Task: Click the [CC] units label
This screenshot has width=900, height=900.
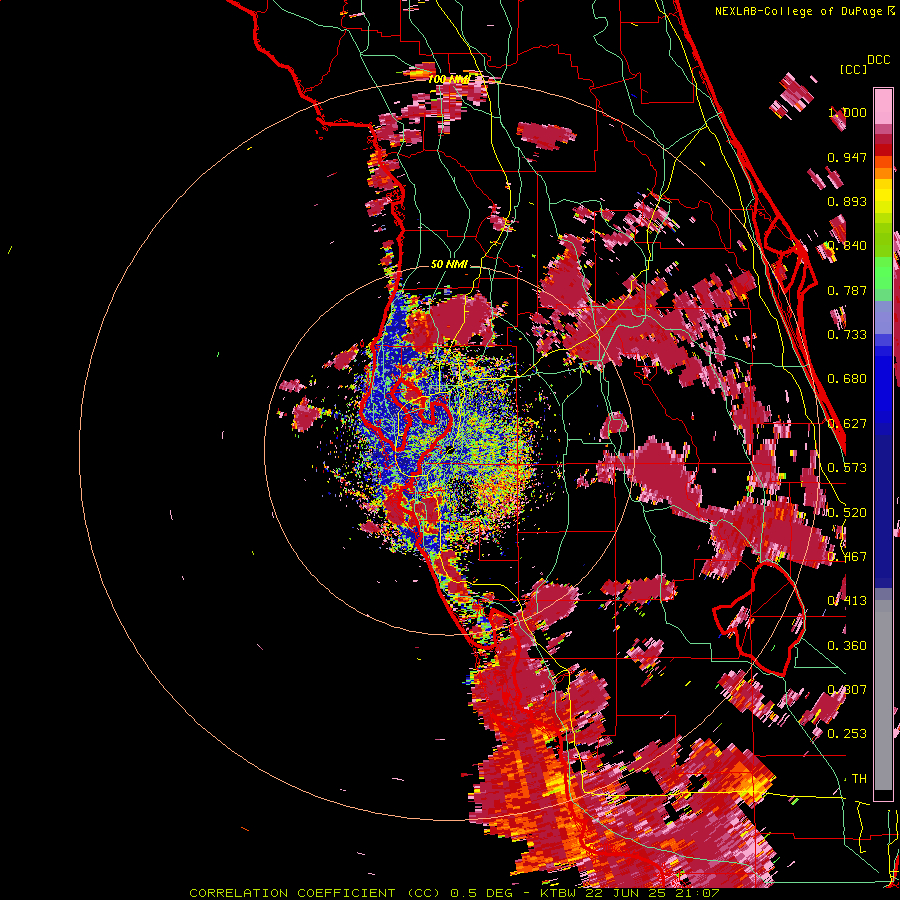Action: 853,69
